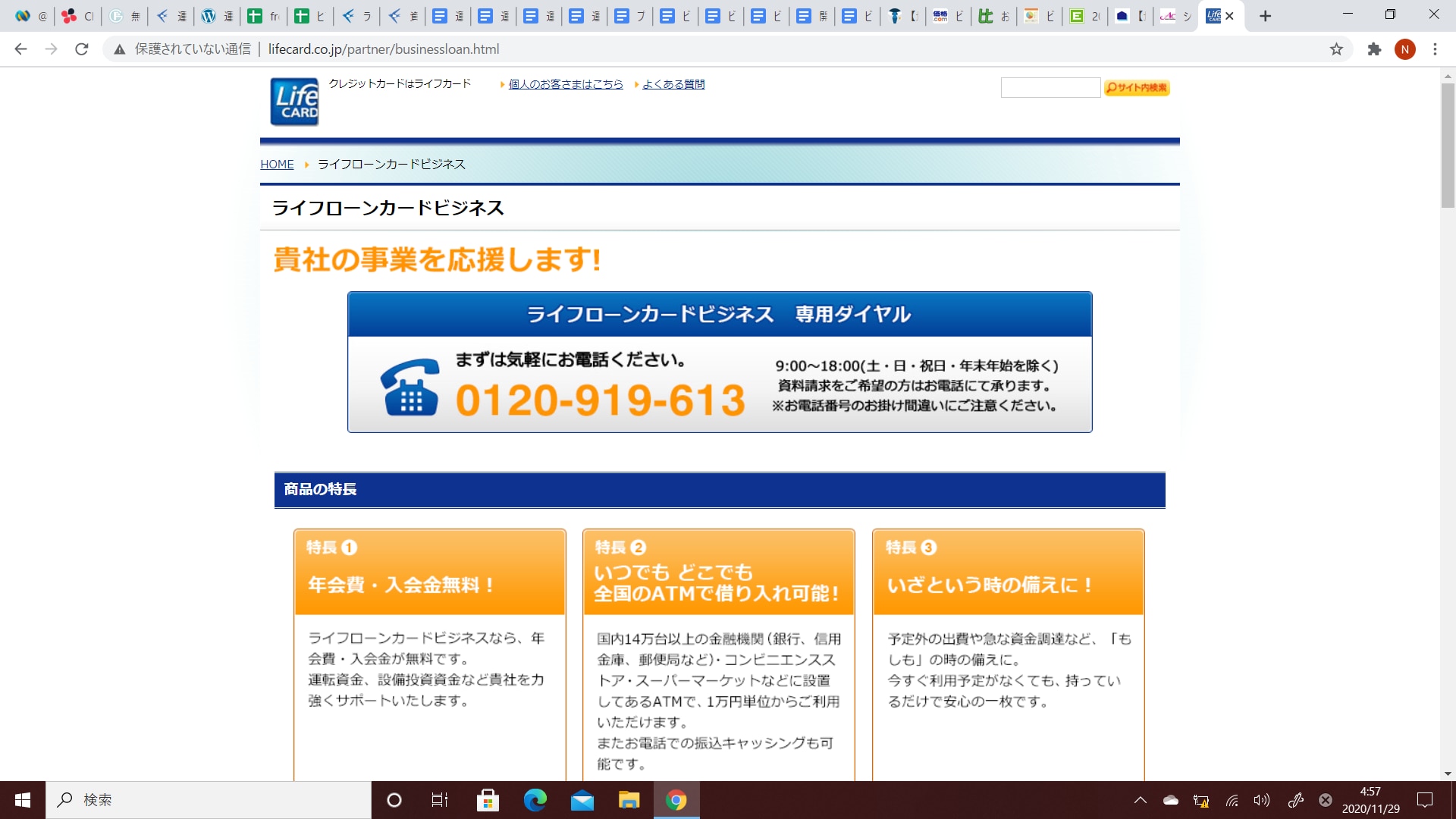This screenshot has width=1456, height=819.
Task: Click the よくある質問 link
Action: pyautogui.click(x=673, y=84)
